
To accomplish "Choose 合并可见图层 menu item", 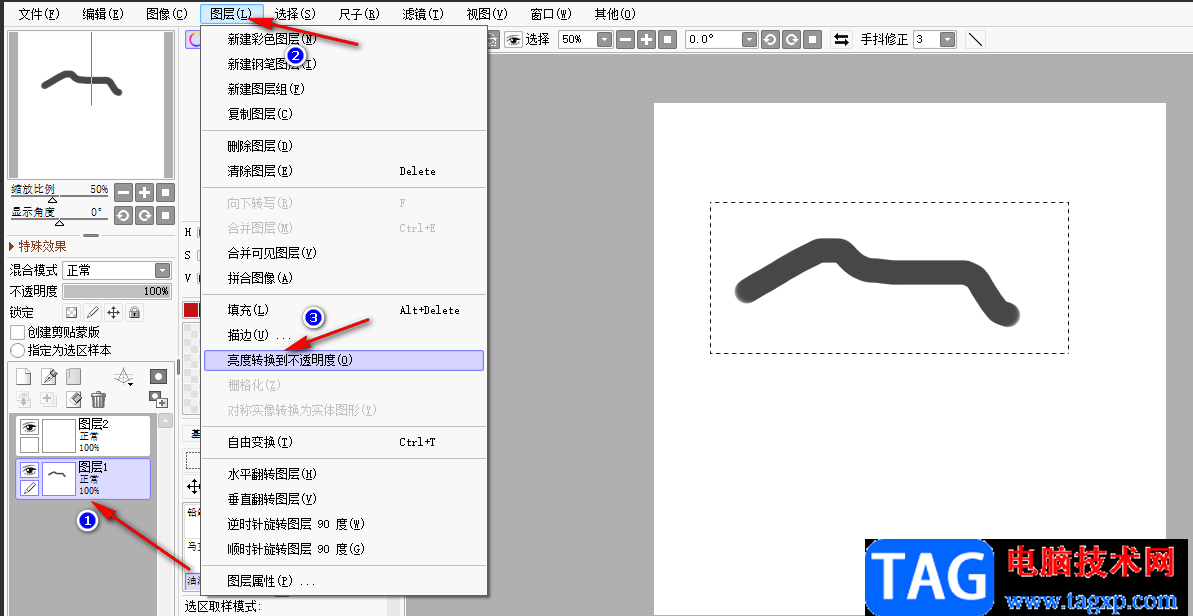I will (344, 252).
